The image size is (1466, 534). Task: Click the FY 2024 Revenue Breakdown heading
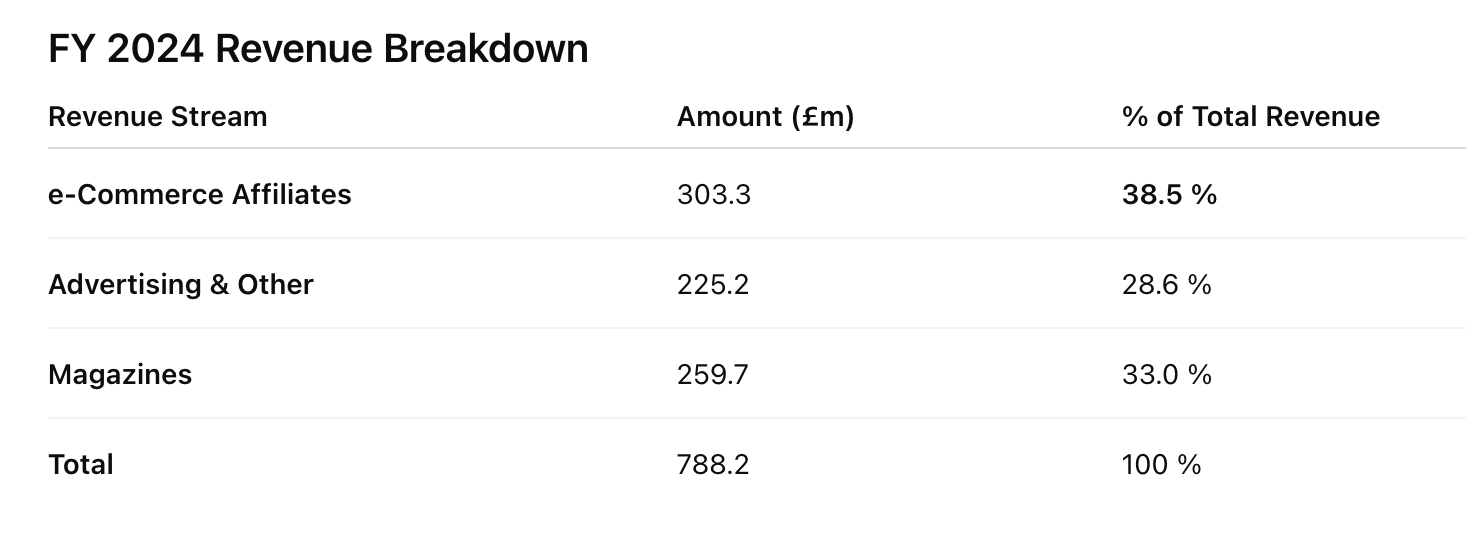318,48
